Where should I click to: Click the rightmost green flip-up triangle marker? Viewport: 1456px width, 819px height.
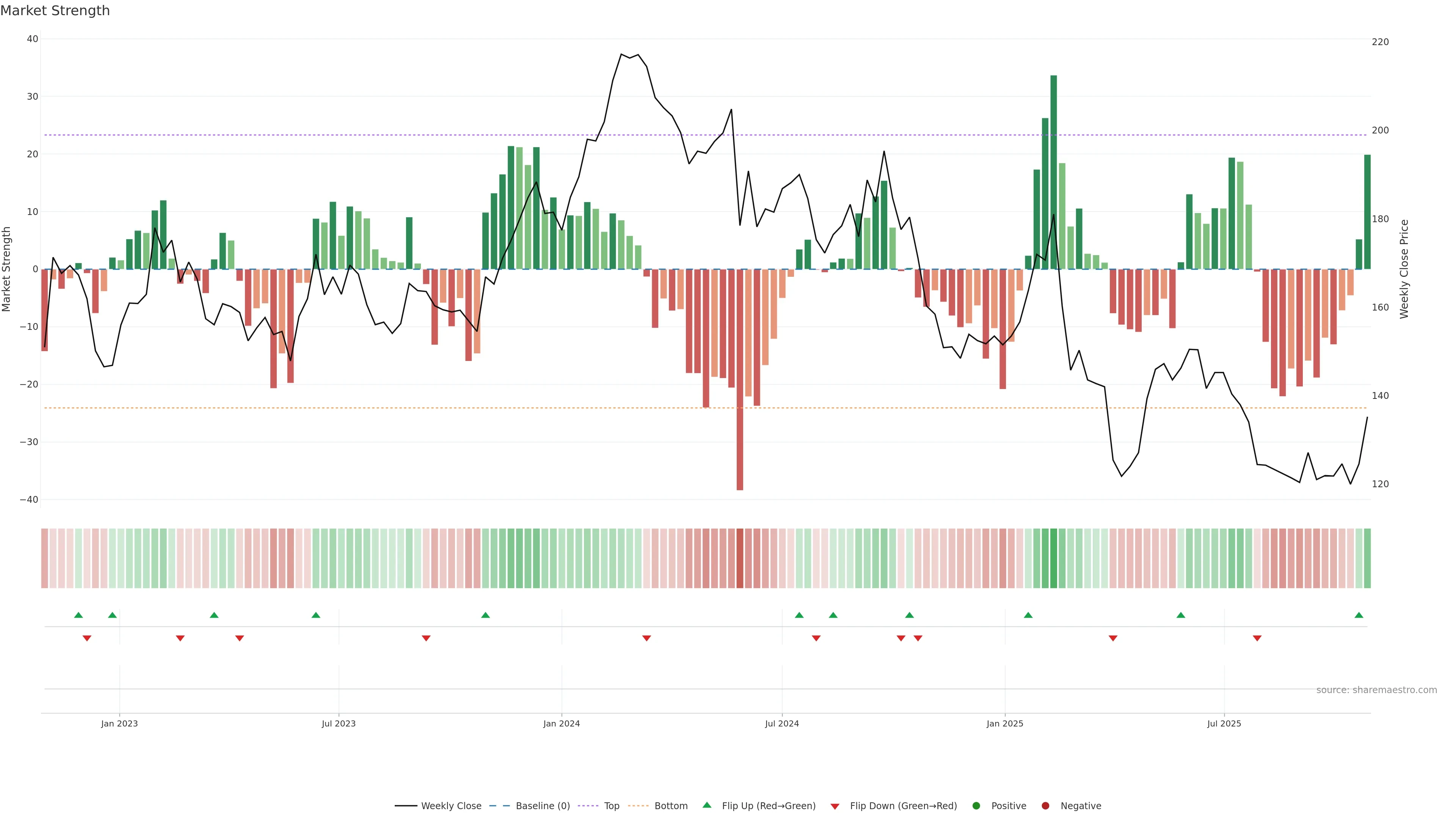(1359, 615)
